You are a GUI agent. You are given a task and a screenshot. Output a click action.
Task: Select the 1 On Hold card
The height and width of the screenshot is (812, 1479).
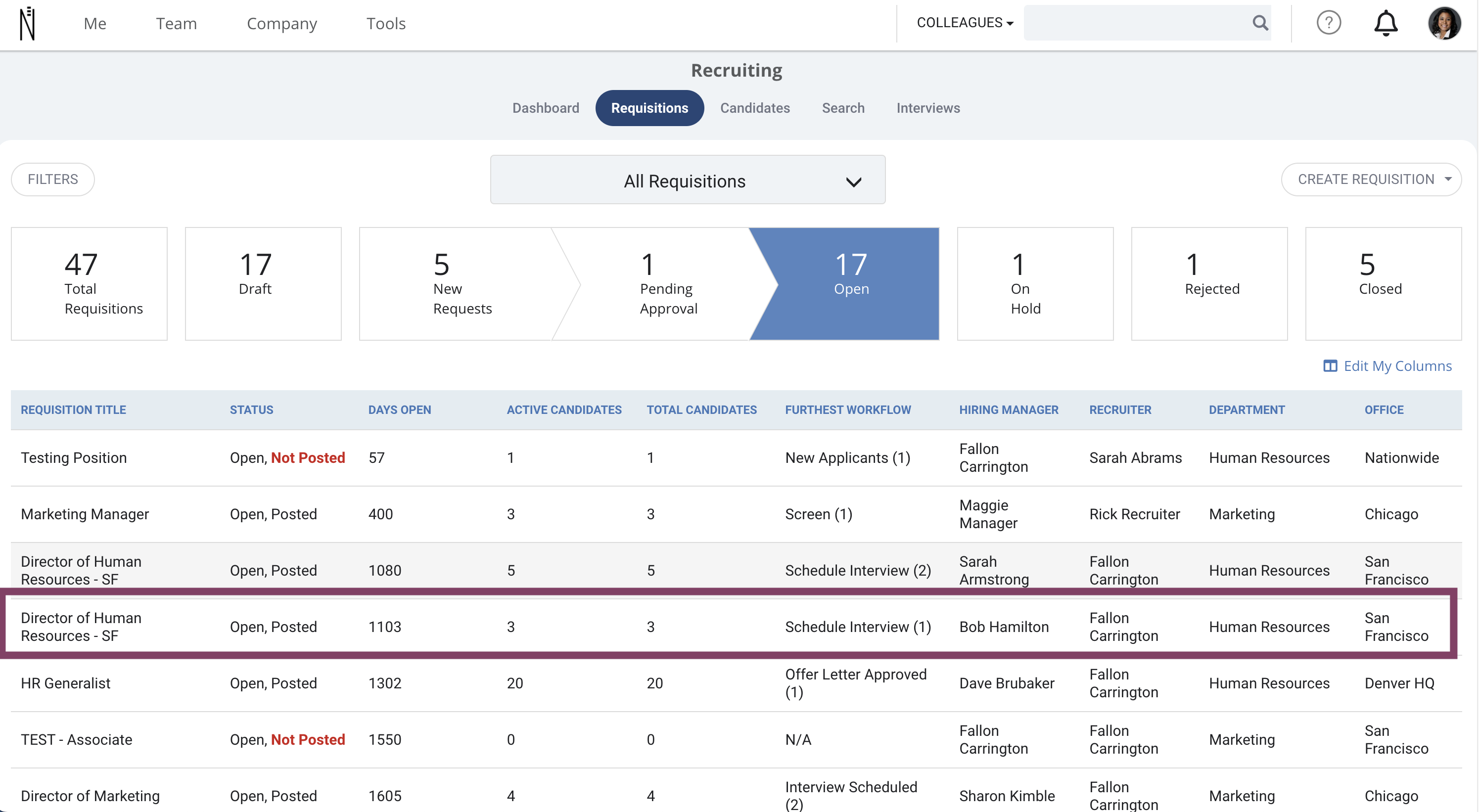1035,283
